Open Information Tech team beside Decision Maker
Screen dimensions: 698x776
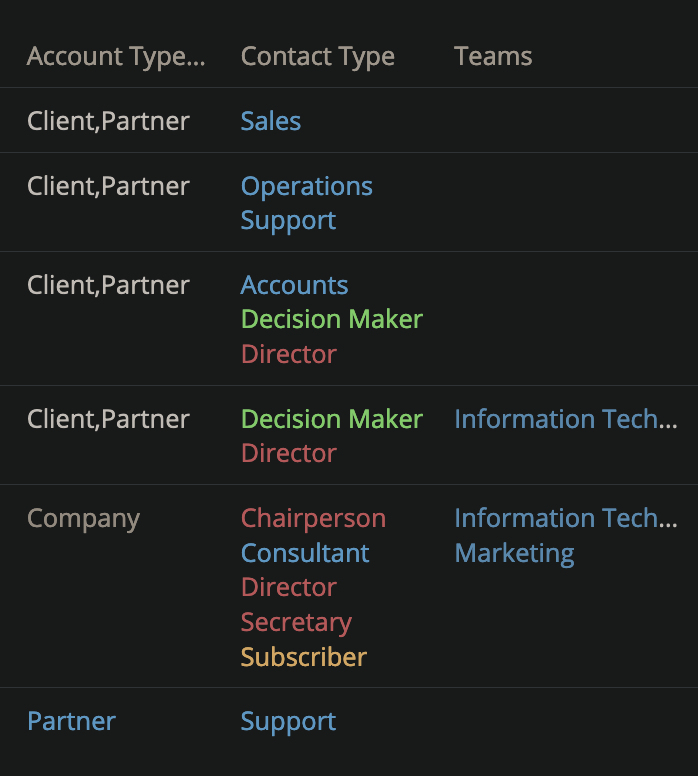[565, 419]
